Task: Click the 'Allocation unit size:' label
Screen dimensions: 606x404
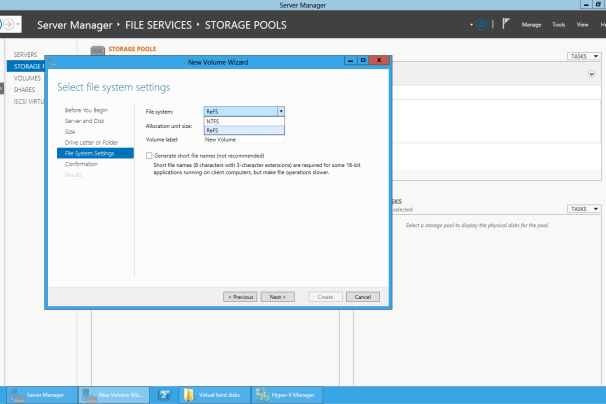Action: (169, 126)
